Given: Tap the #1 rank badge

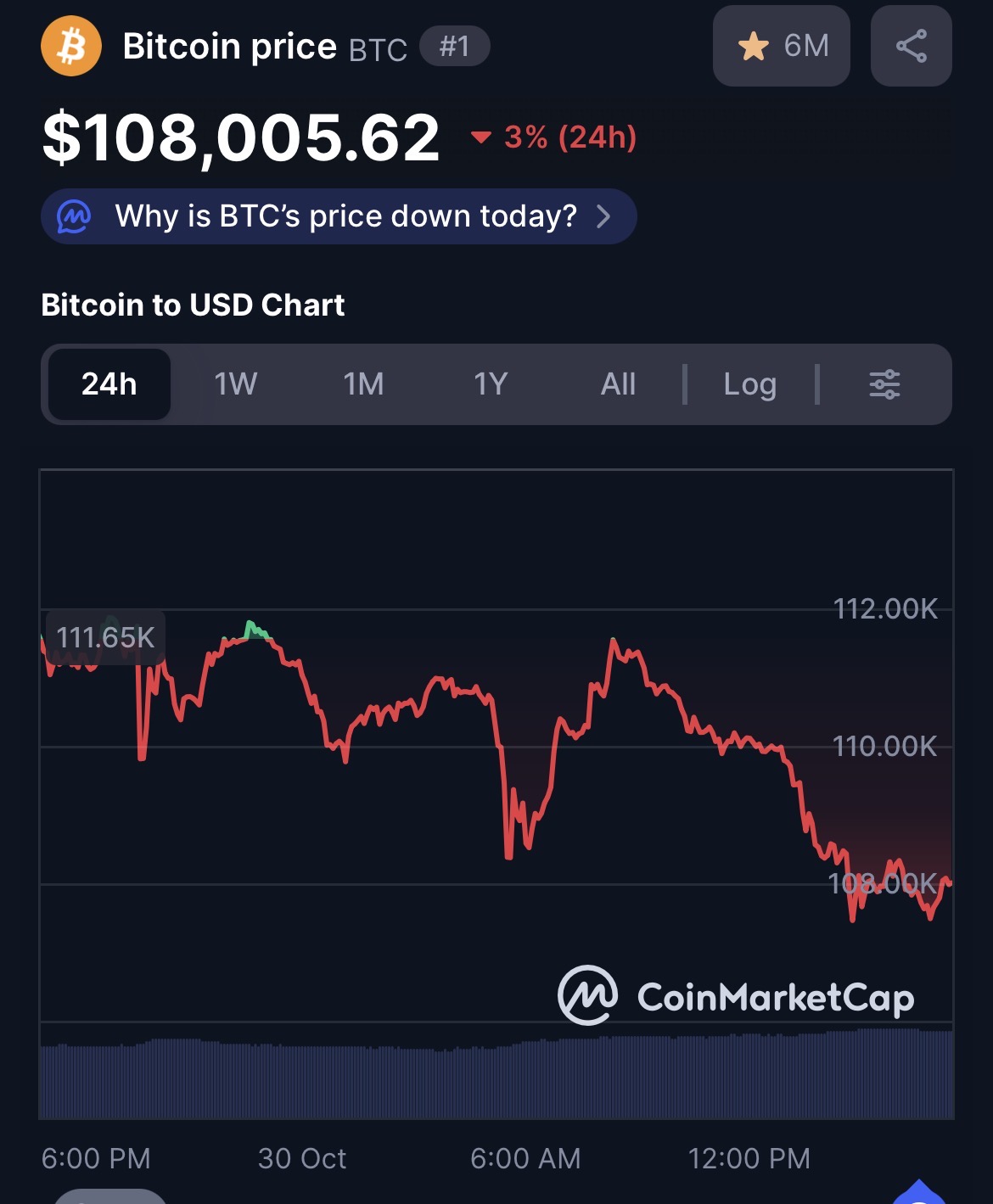Looking at the screenshot, I should [455, 46].
